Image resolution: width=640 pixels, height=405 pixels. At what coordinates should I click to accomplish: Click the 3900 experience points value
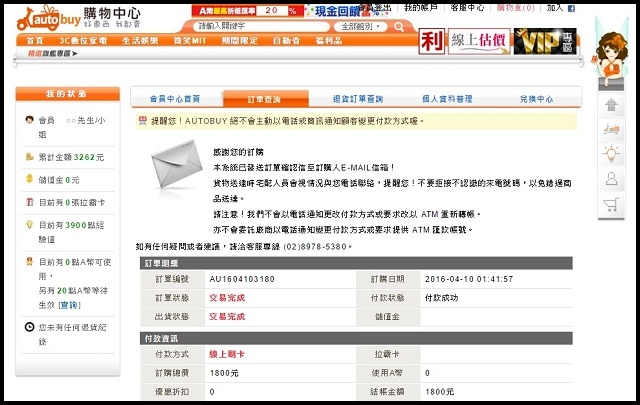[76, 225]
